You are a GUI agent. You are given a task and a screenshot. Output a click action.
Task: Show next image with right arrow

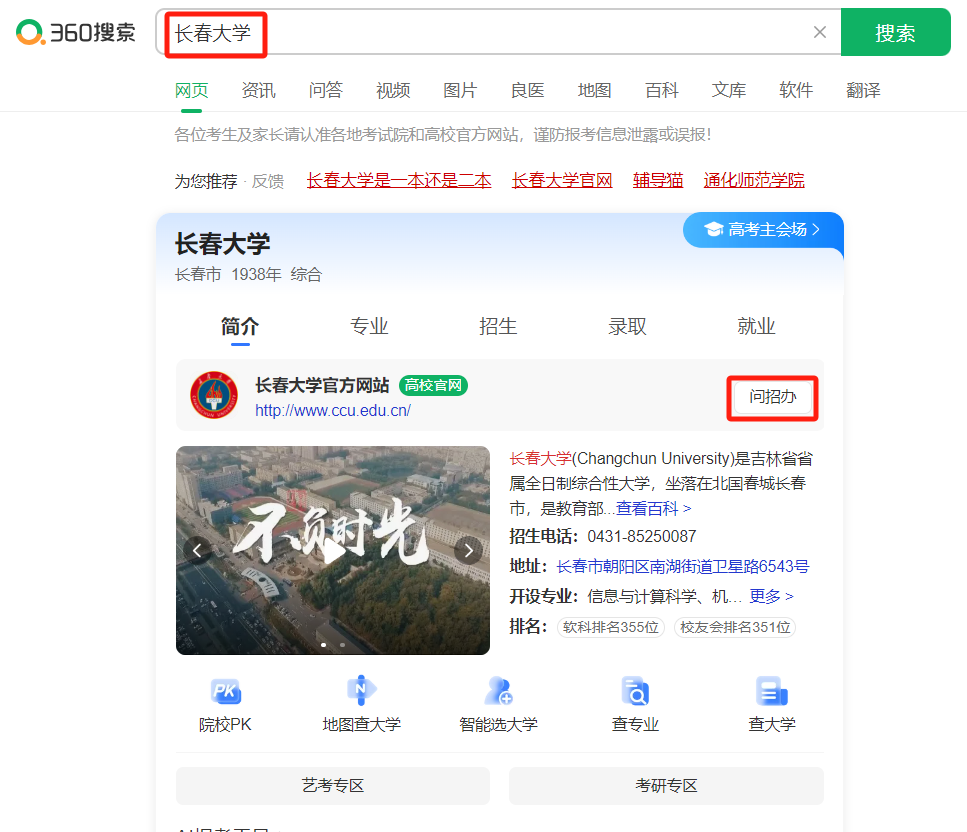(469, 550)
